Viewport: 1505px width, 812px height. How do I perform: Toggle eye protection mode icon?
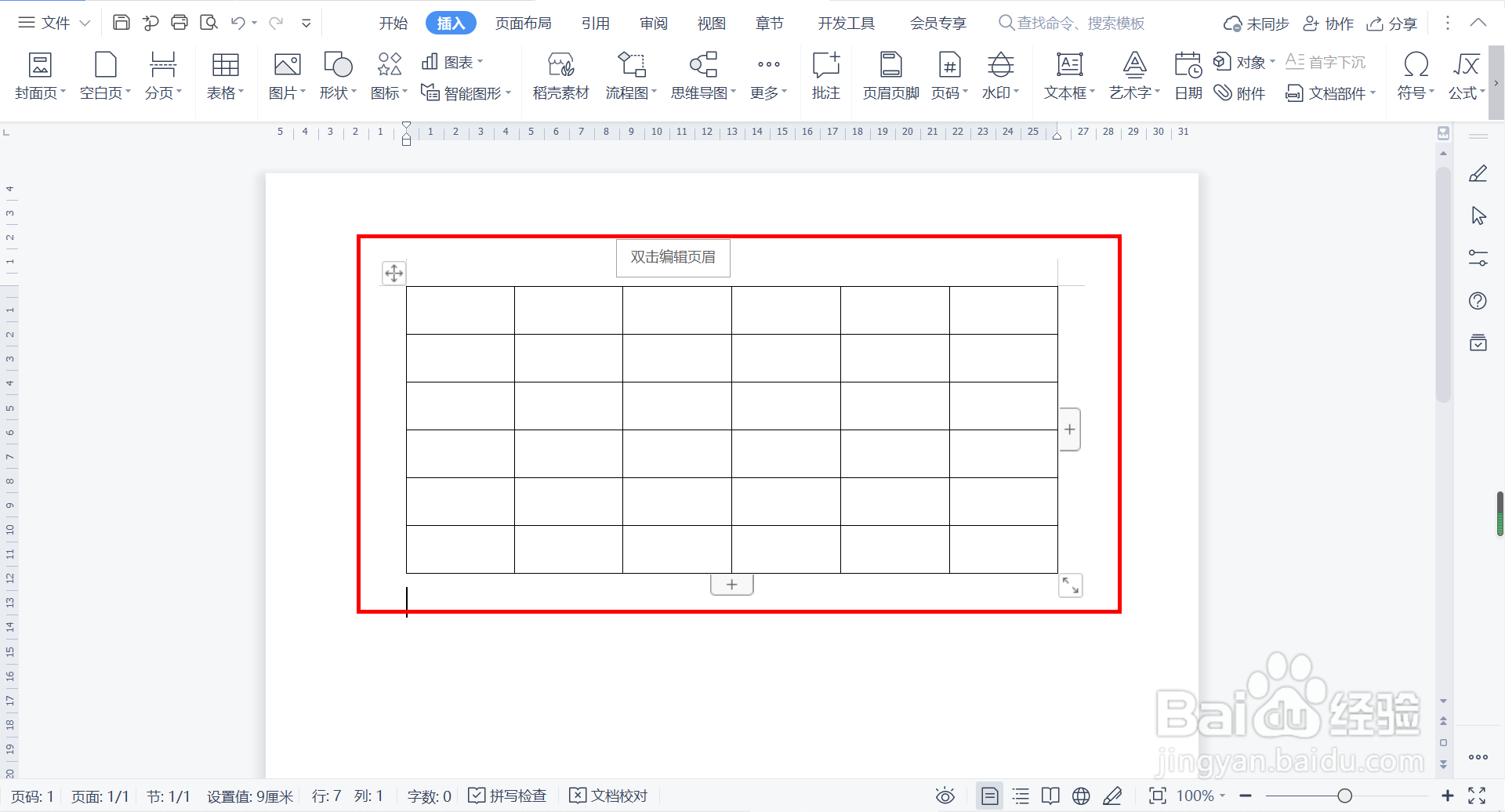tap(945, 796)
